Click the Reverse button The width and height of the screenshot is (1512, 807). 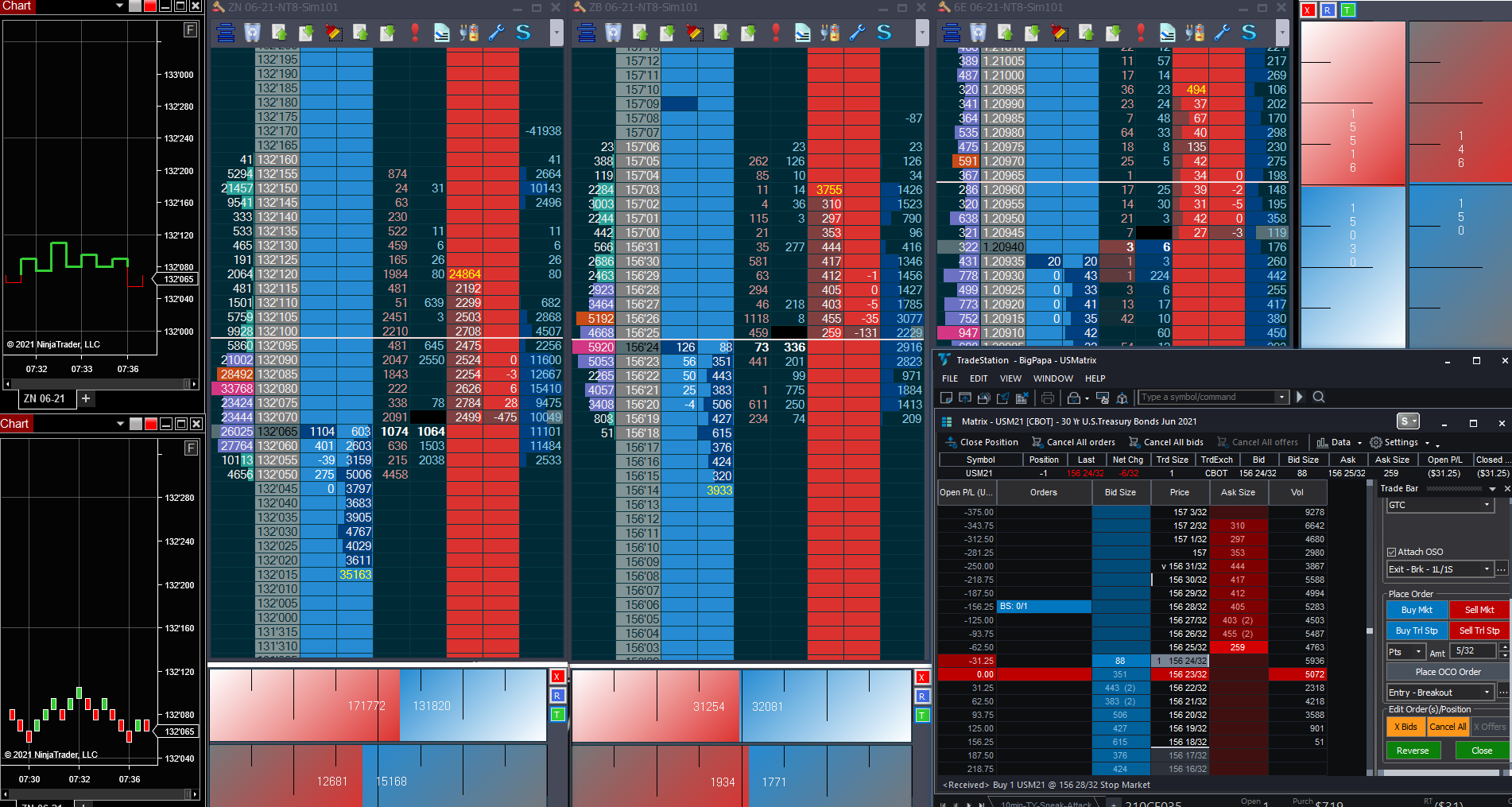1413,751
